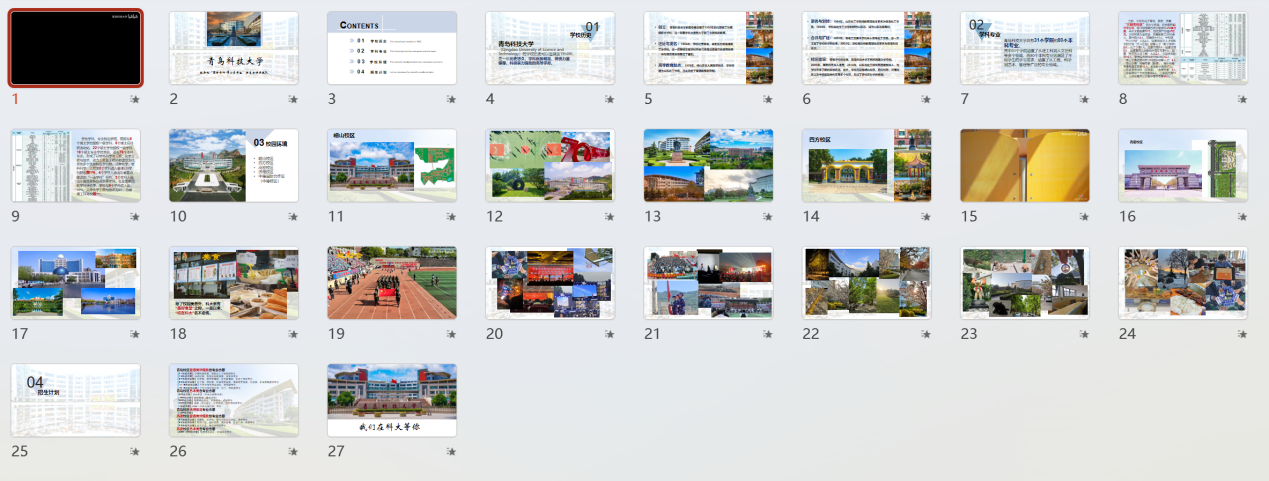
Task: Select the solid yellow slide 15 thumbnail
Action: [1024, 165]
